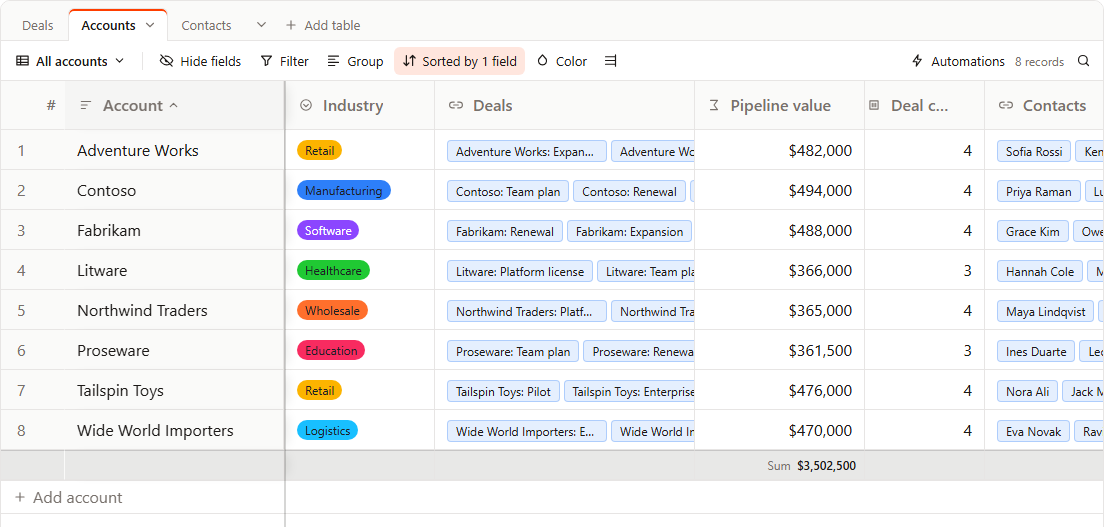The width and height of the screenshot is (1104, 527).
Task: Open the Contoso: Renewal linked deal
Action: (629, 191)
